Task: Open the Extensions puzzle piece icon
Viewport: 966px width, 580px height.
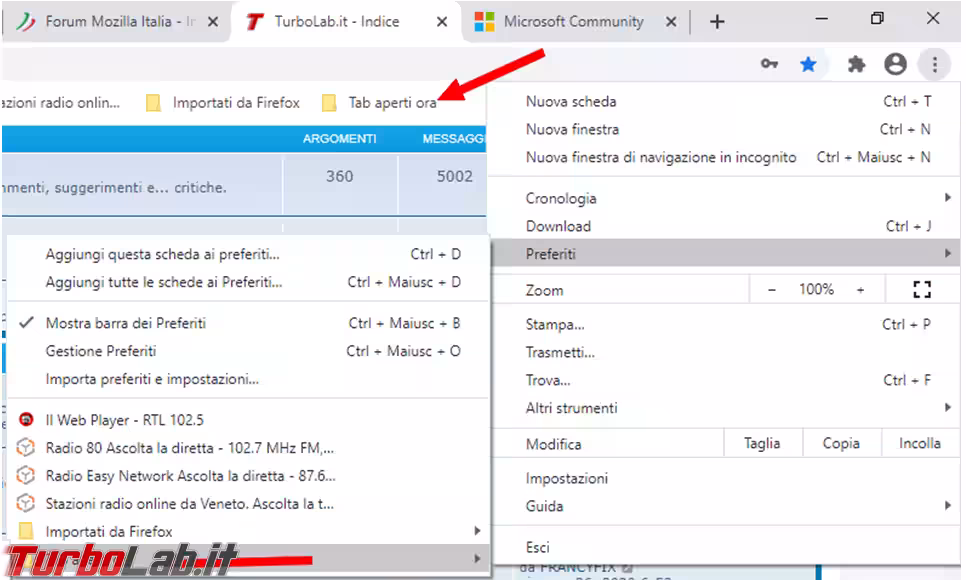Action: (856, 64)
